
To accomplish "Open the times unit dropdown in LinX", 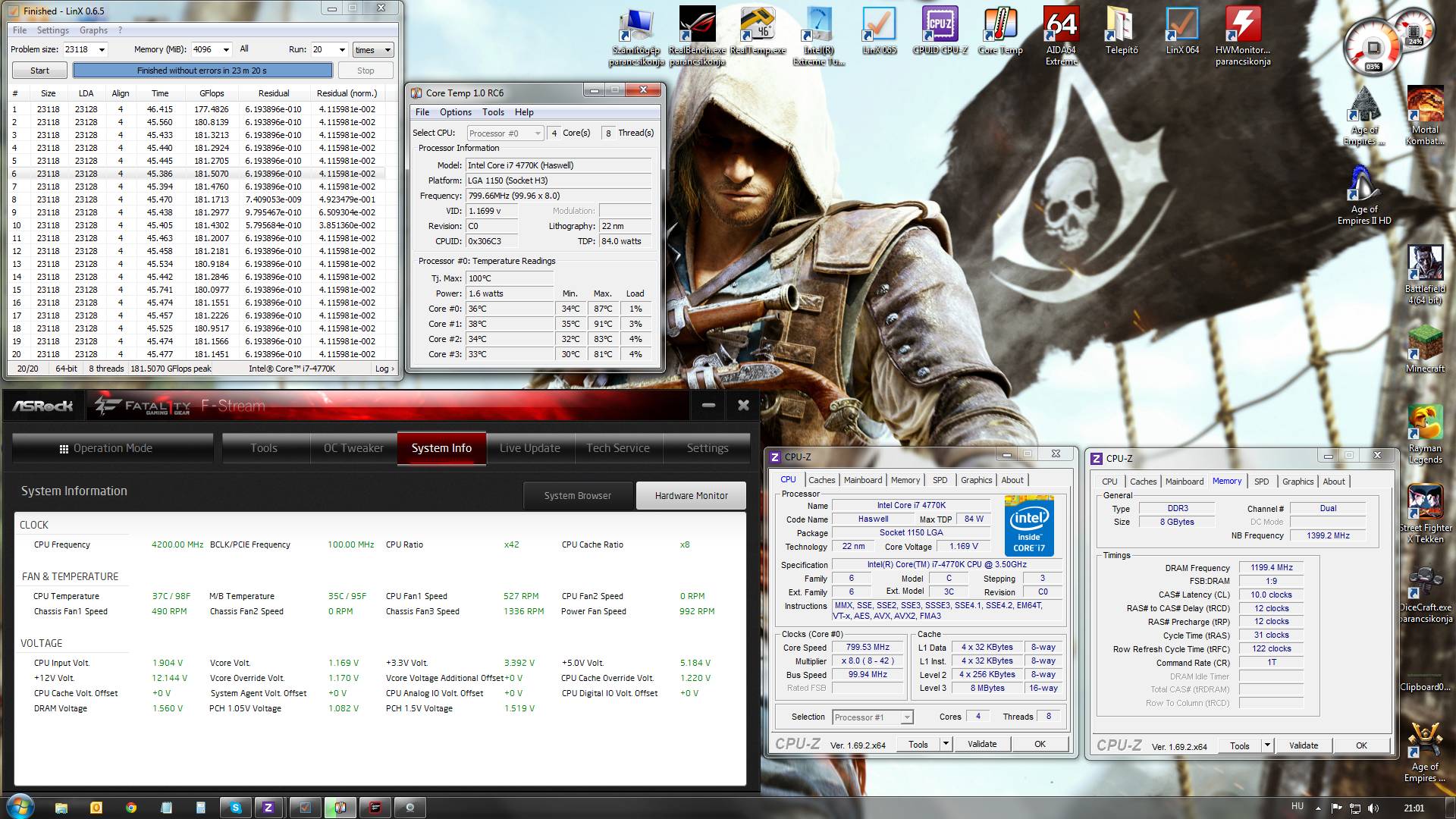I will pyautogui.click(x=373, y=50).
